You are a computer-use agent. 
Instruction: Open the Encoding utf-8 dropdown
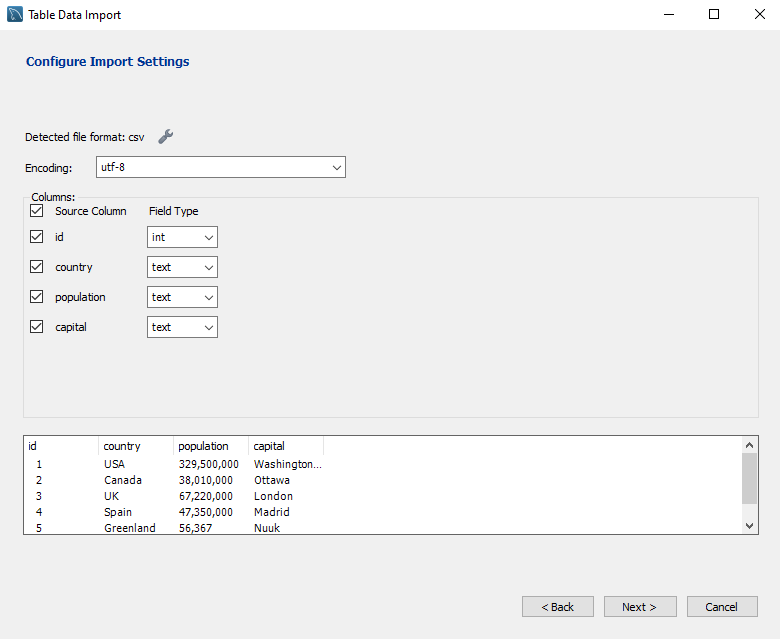(221, 167)
